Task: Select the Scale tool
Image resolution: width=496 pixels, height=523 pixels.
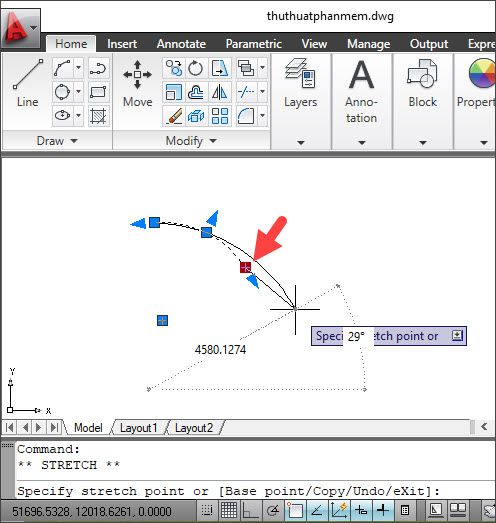Action: [x=173, y=92]
